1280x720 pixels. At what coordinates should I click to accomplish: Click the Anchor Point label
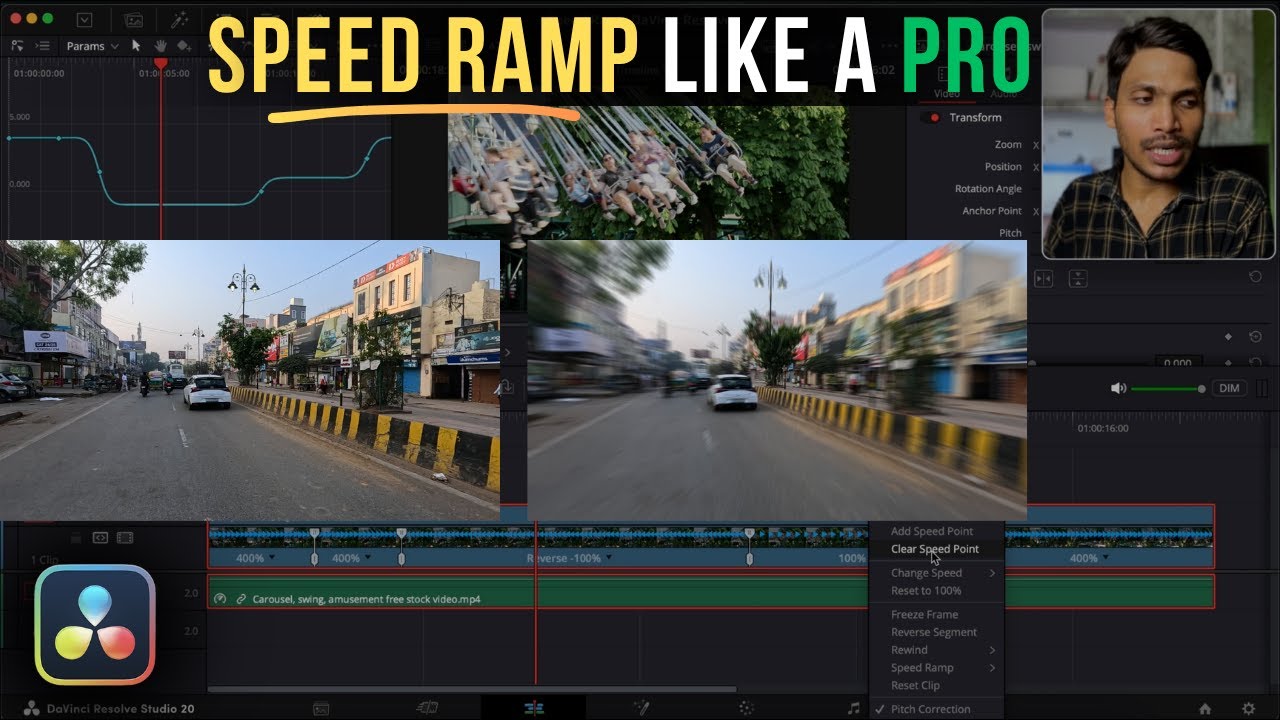point(992,211)
